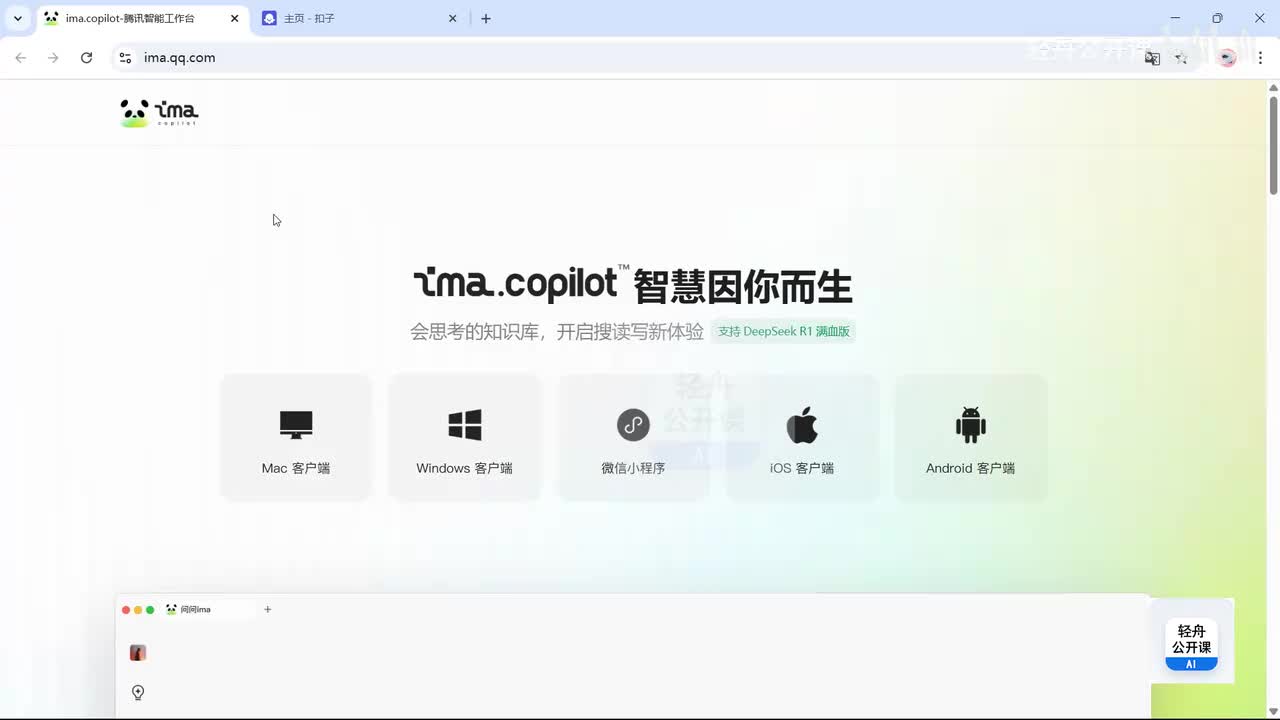Click the 支持 DeepSeek R1 满血版 badge
This screenshot has width=1280, height=720.
click(783, 331)
